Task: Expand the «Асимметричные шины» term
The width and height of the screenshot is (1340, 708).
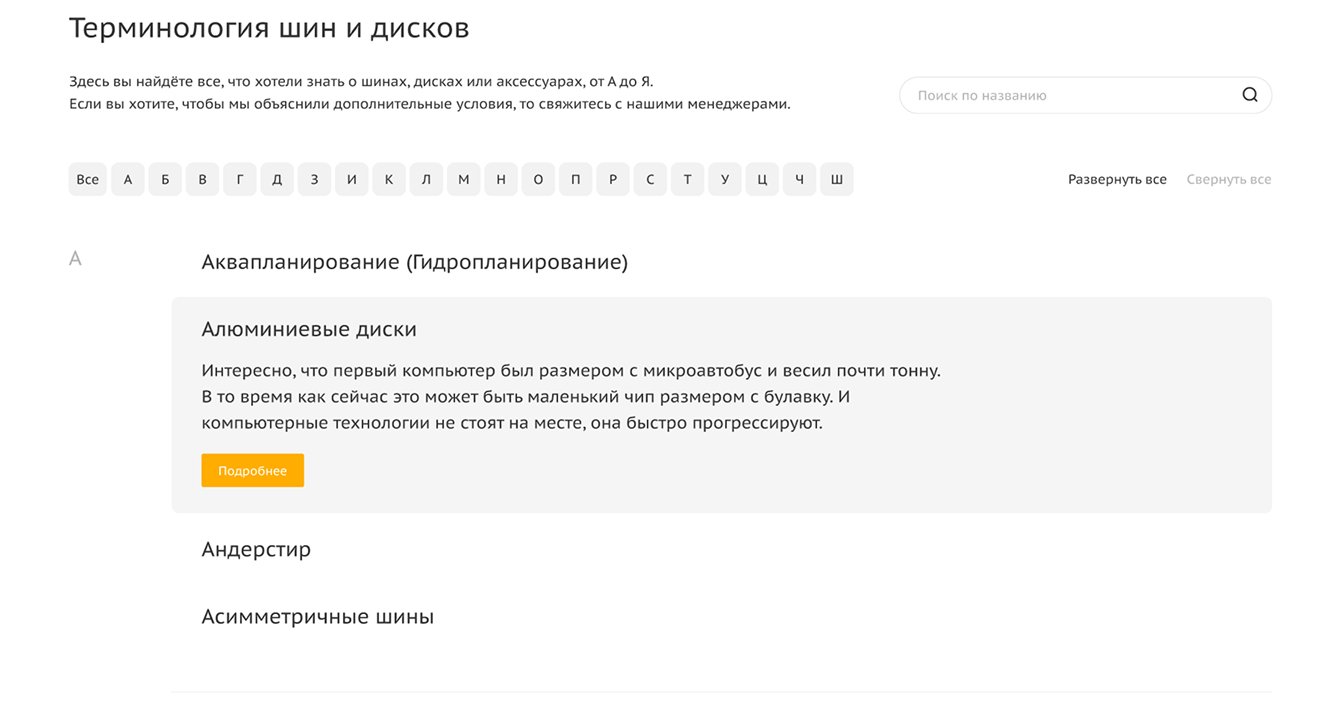Action: 317,616
